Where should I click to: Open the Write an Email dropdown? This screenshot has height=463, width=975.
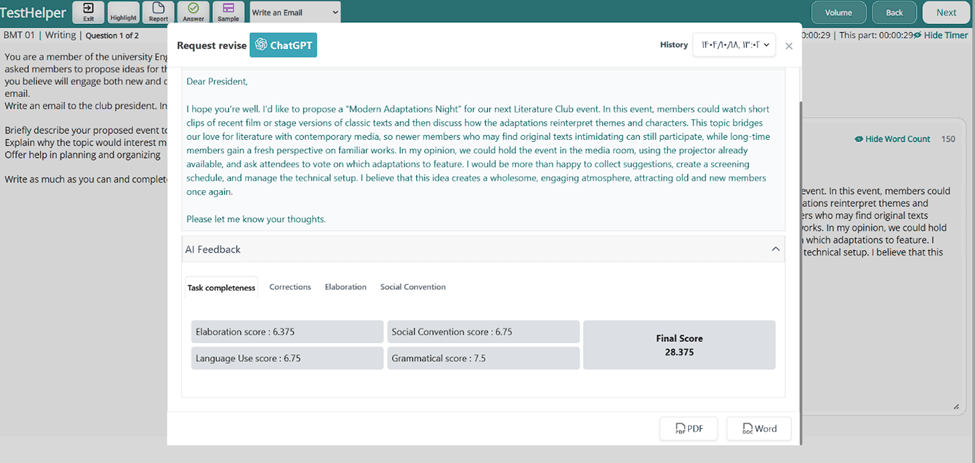click(x=295, y=12)
